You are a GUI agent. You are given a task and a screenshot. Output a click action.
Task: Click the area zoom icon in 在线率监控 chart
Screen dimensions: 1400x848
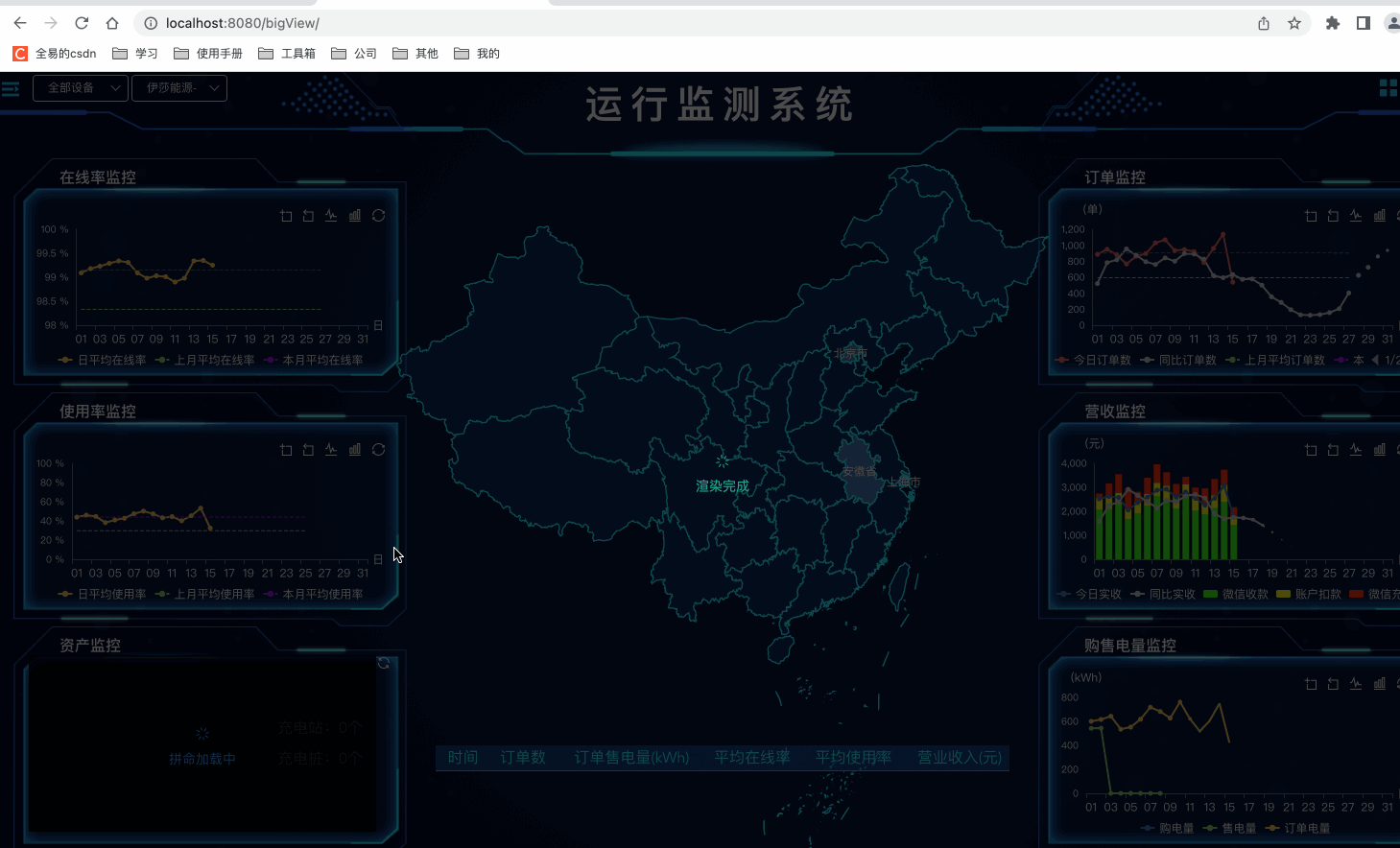(286, 216)
